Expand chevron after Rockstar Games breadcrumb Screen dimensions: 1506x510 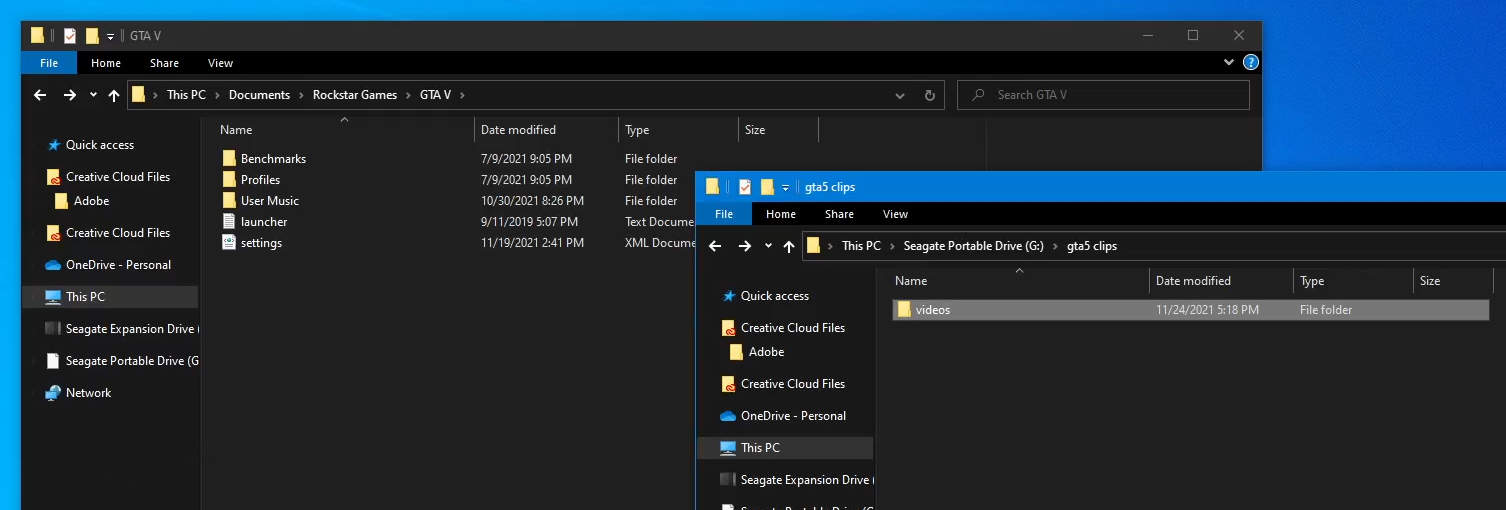click(x=407, y=95)
